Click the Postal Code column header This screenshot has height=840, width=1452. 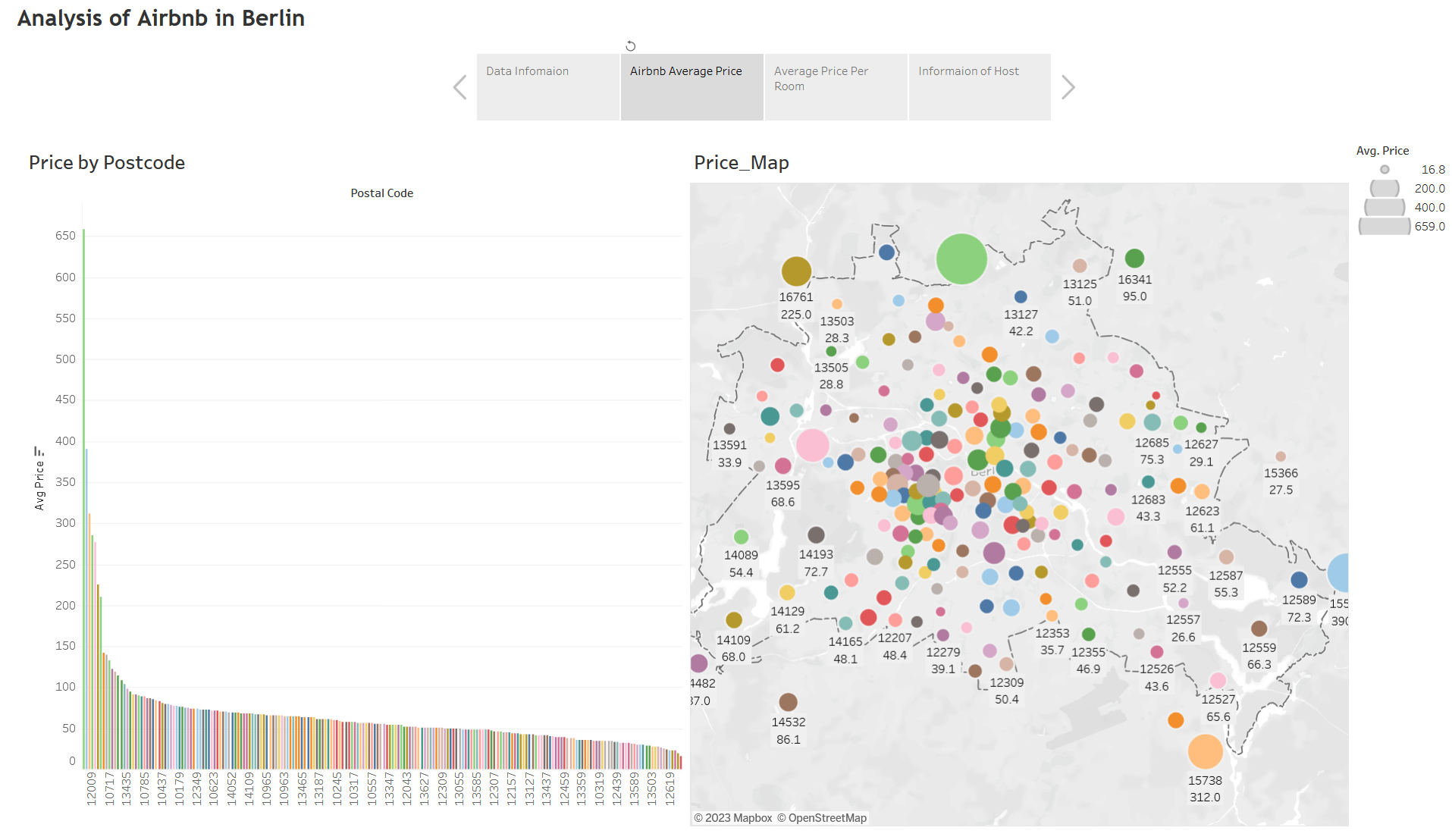pos(381,193)
